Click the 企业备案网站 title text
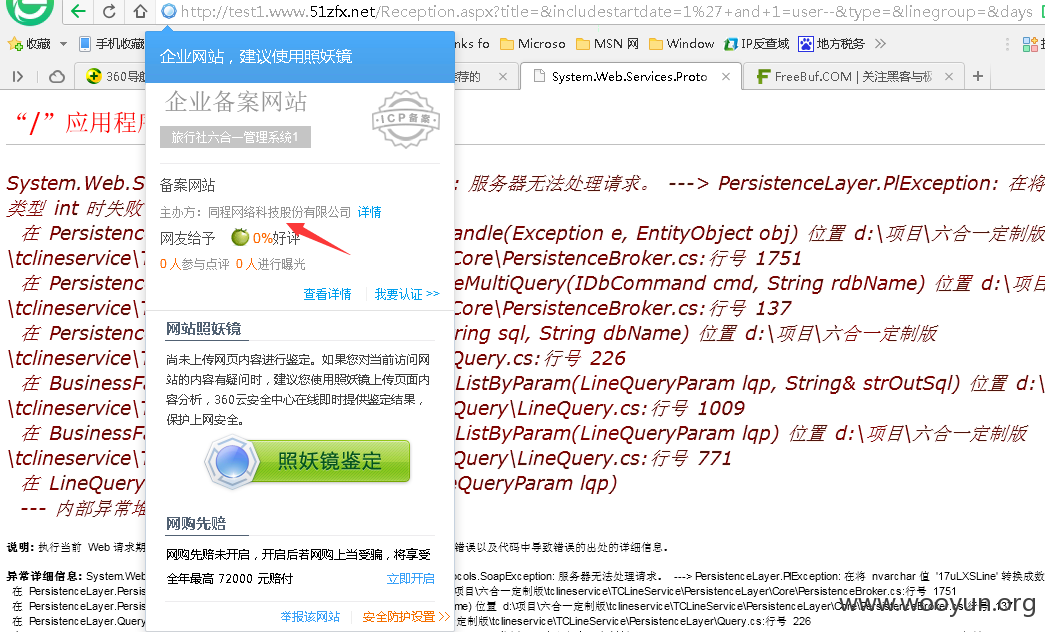 236,102
